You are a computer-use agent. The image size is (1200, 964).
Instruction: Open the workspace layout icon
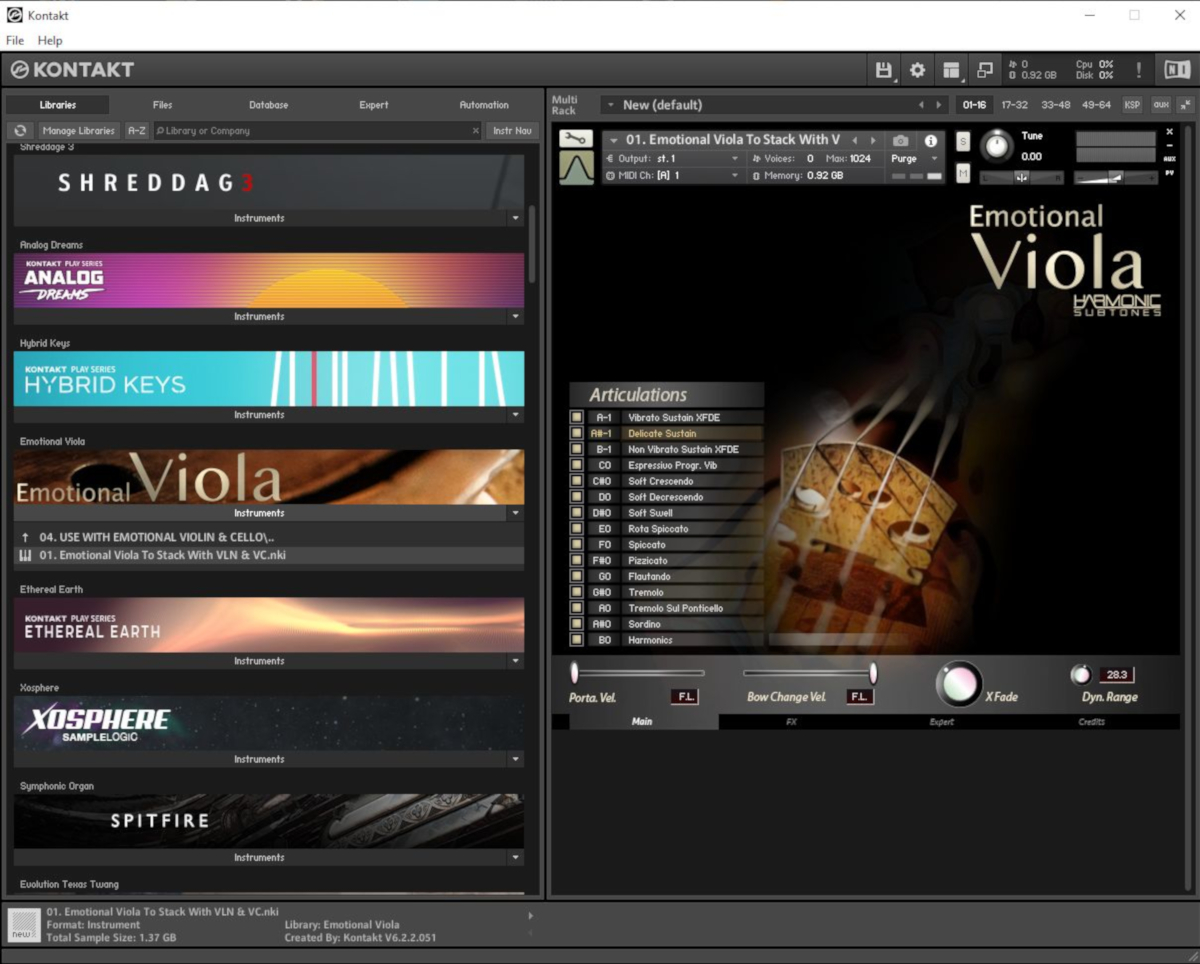952,70
